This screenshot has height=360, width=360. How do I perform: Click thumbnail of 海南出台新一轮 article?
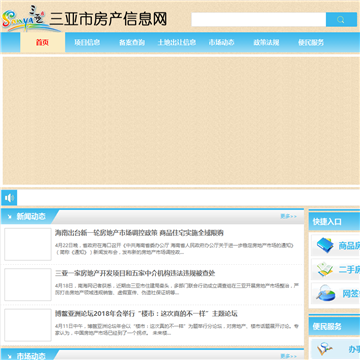28,244
